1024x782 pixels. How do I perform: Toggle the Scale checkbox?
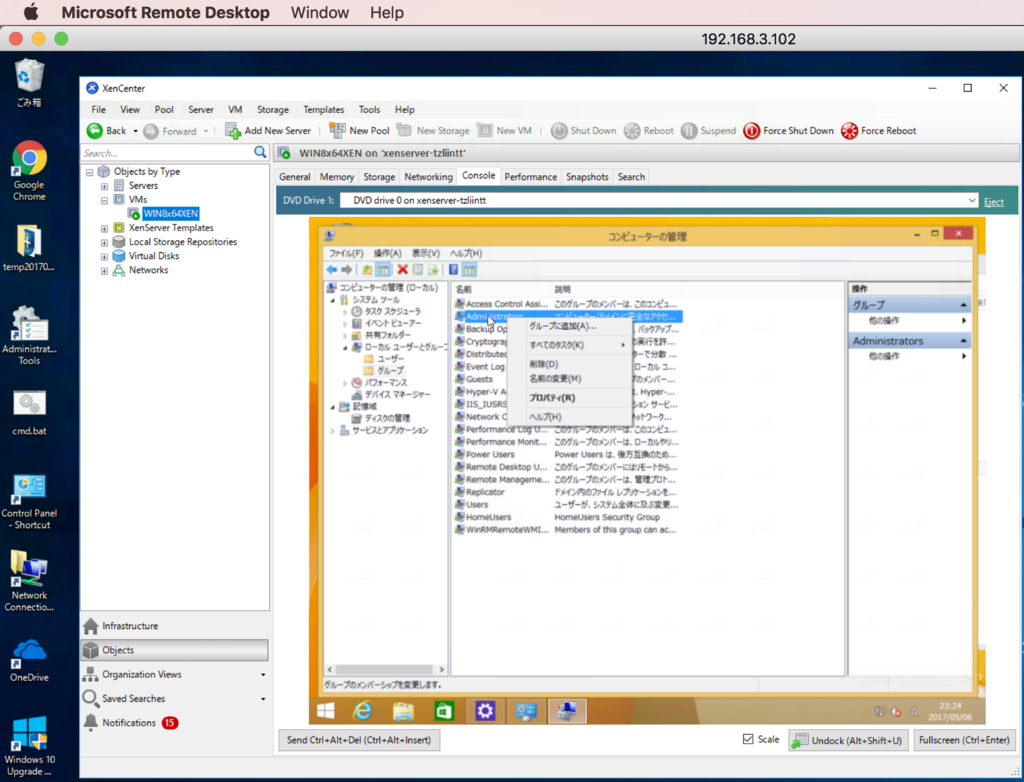coord(748,740)
